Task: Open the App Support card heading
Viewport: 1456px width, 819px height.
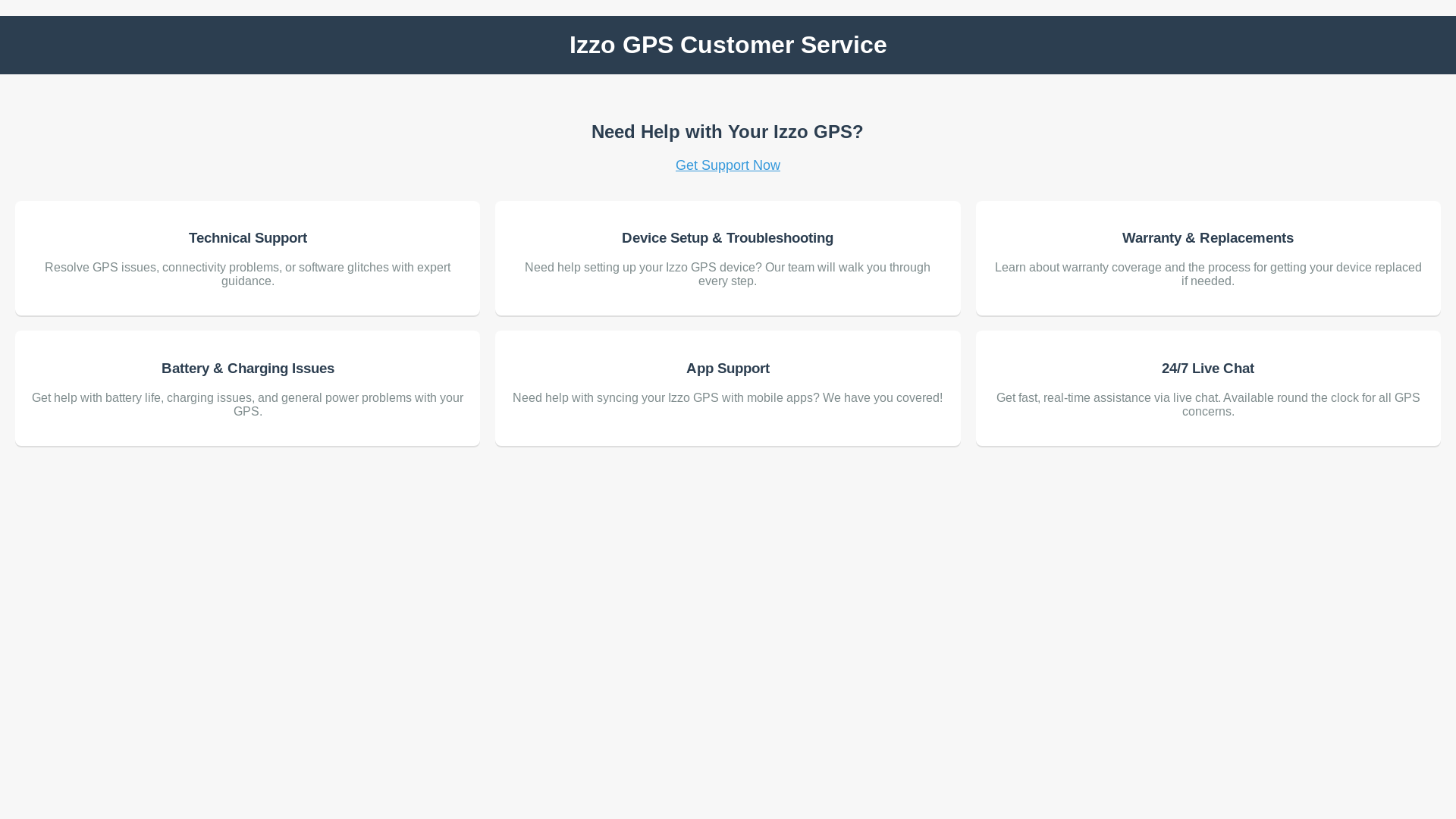Action: point(728,369)
